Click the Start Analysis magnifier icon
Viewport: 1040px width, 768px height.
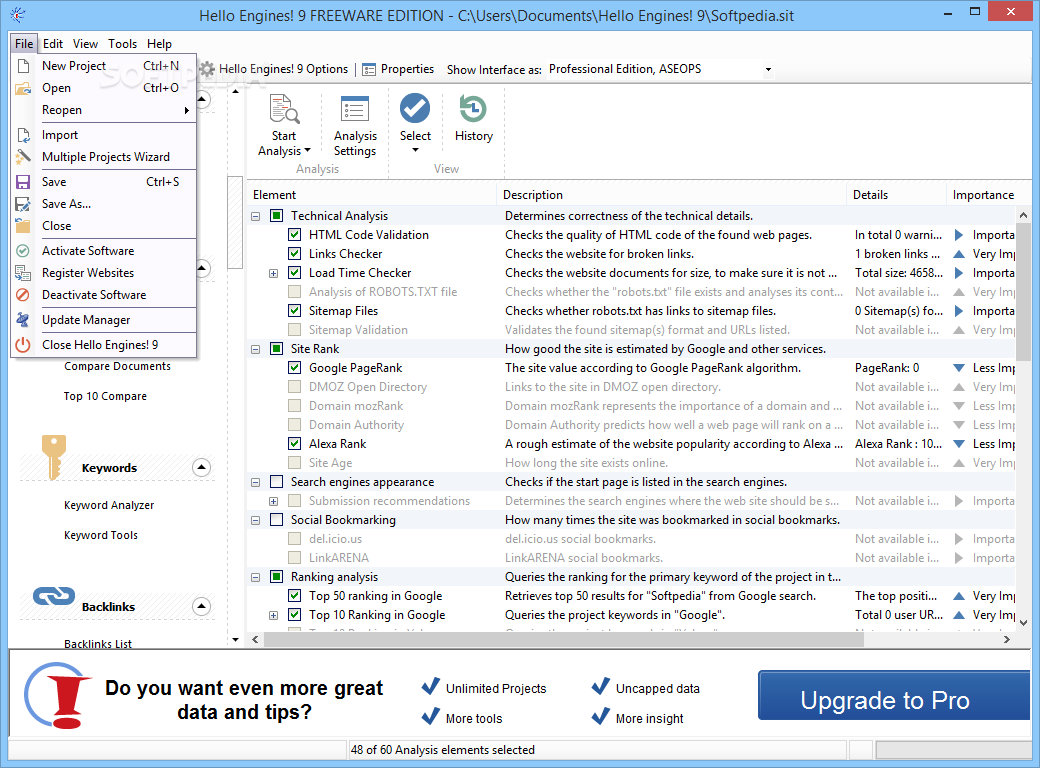284,109
